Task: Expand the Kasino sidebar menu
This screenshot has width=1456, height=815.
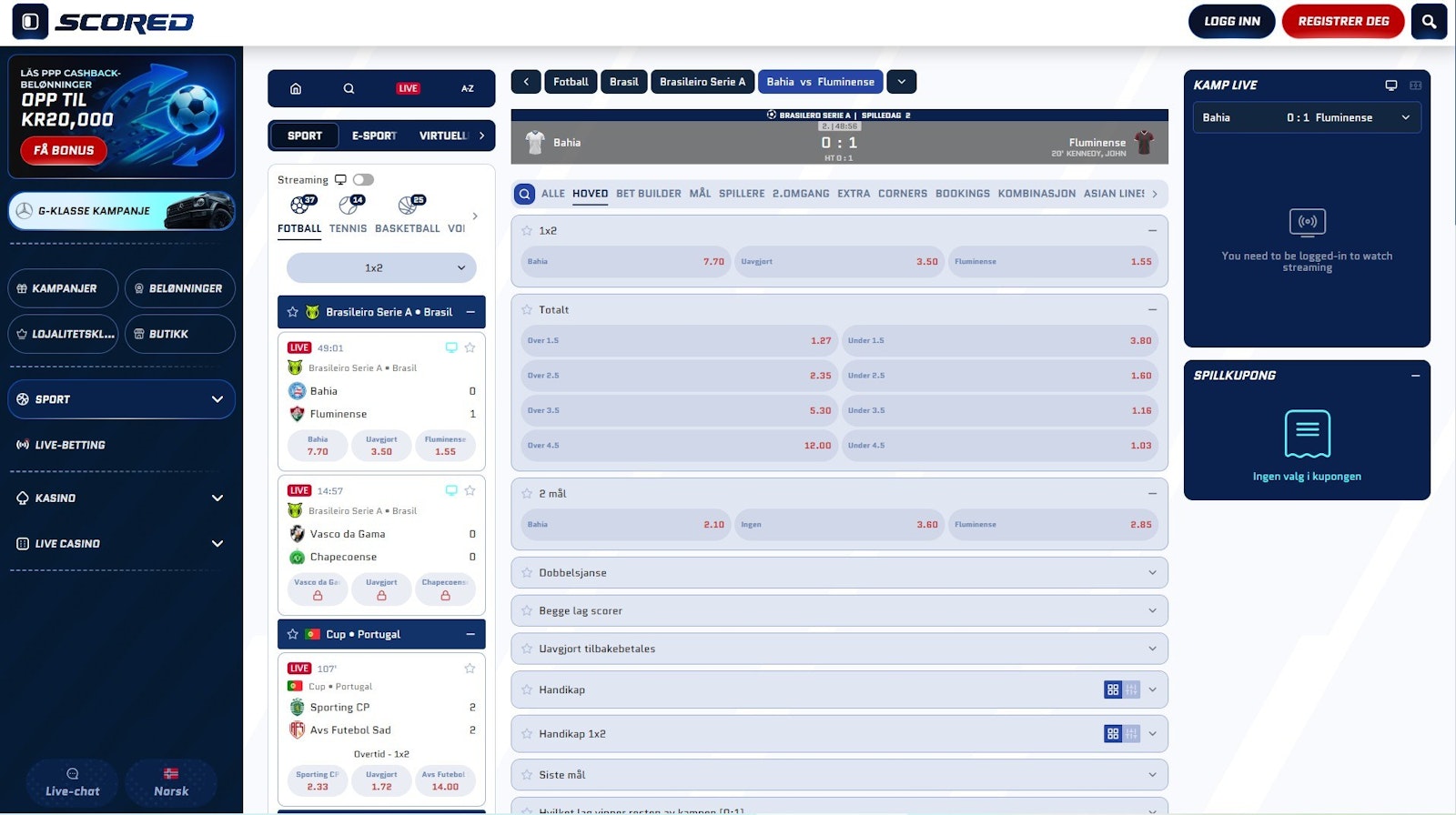Action: (x=121, y=498)
